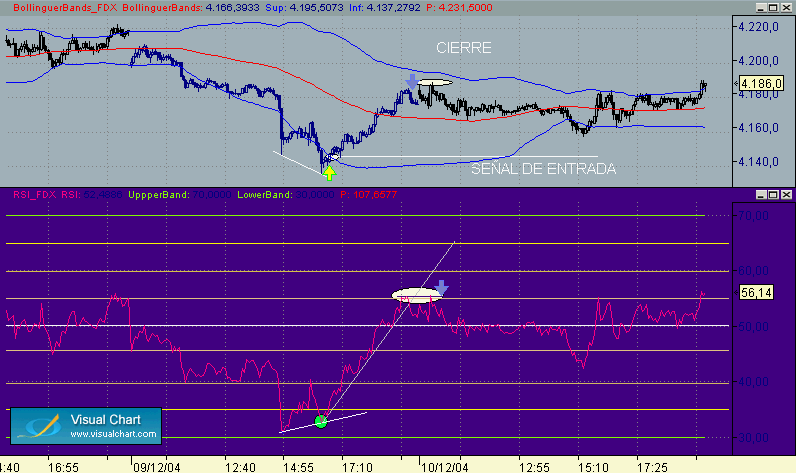Click the 10/12/04 date axis label
Image resolution: width=796 pixels, height=473 pixels.
coord(445,467)
